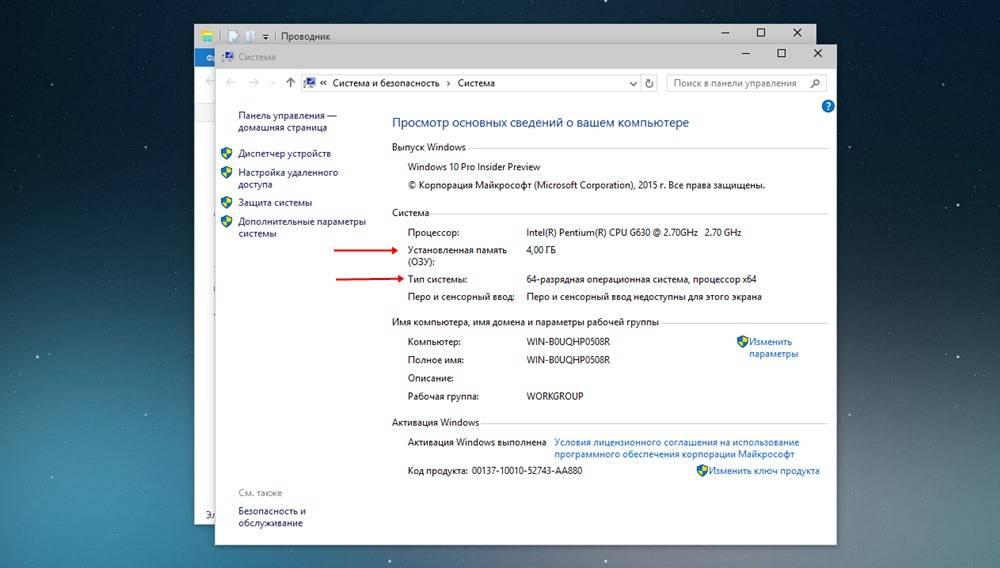Image resolution: width=1000 pixels, height=568 pixels.
Task: Click shield icon next to 'Изменить ключ продукта'
Action: click(702, 470)
